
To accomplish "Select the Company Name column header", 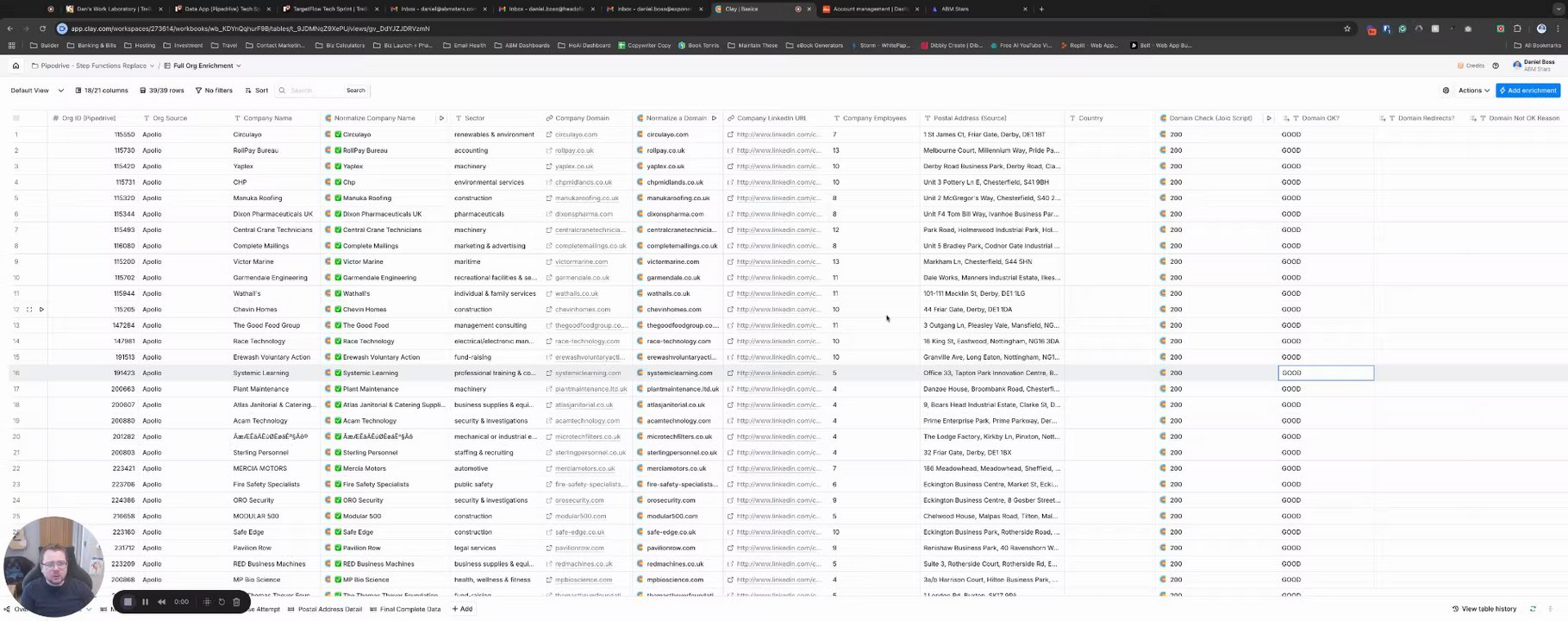I will coord(274,118).
